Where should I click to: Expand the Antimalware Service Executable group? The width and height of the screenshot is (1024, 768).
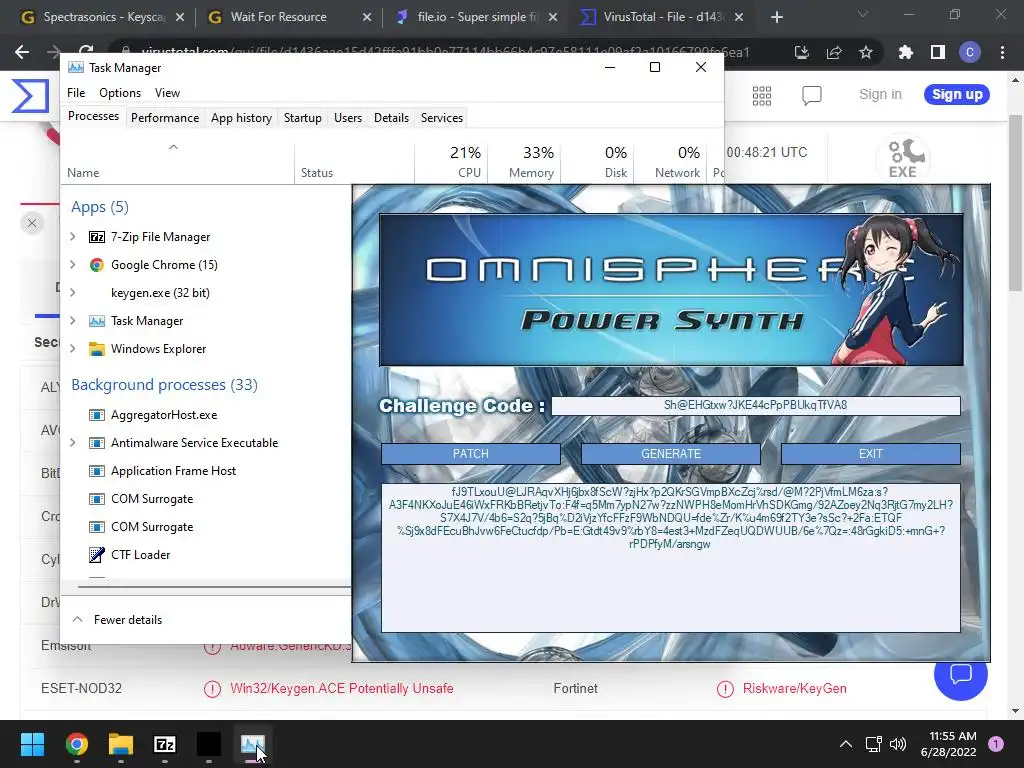[x=73, y=443]
